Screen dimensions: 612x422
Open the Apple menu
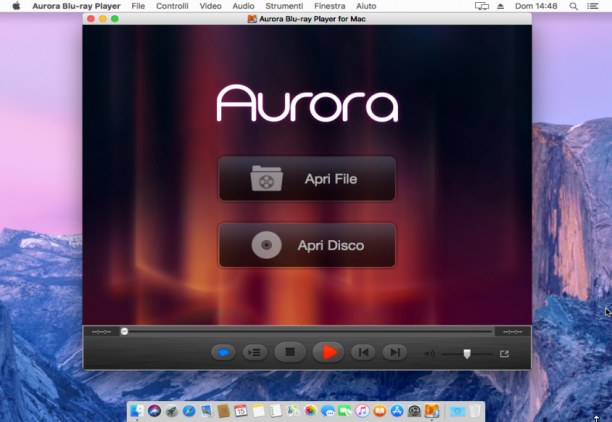[16, 6]
